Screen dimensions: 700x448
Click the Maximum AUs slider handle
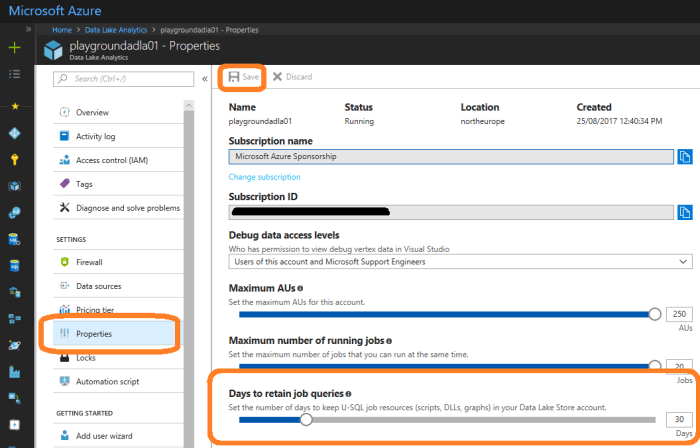point(655,314)
